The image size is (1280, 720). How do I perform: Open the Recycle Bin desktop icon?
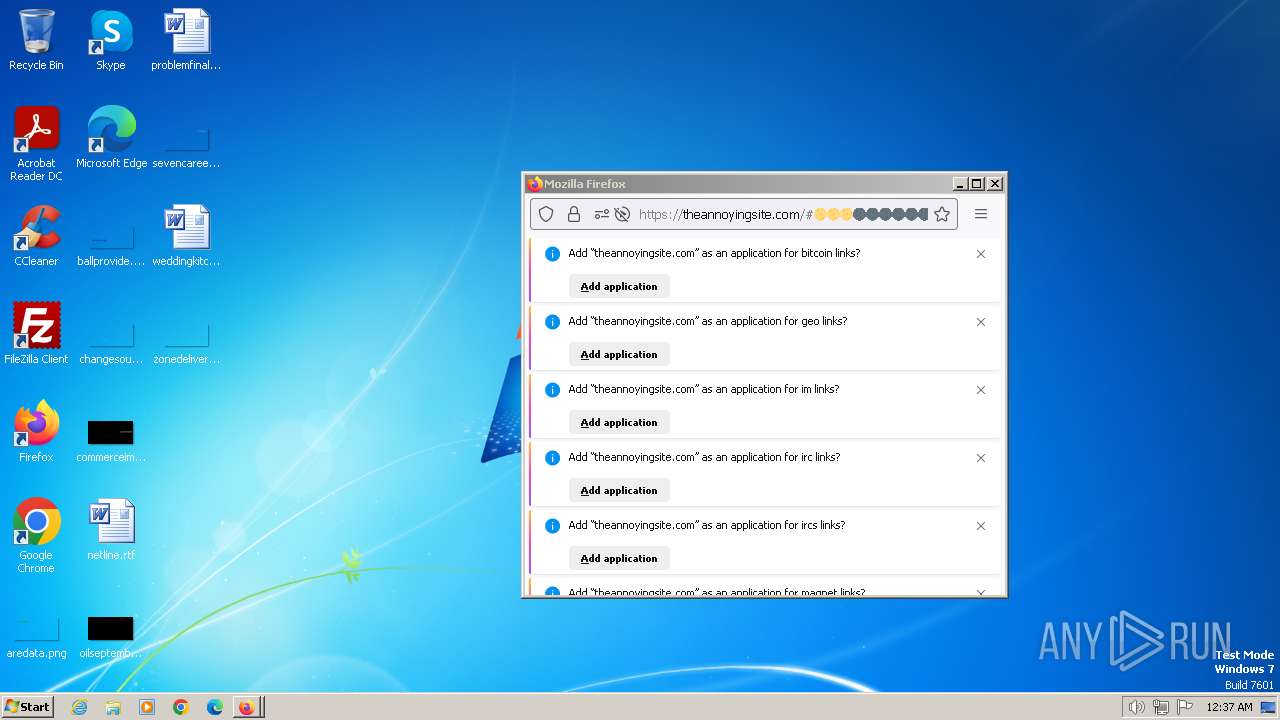(36, 40)
